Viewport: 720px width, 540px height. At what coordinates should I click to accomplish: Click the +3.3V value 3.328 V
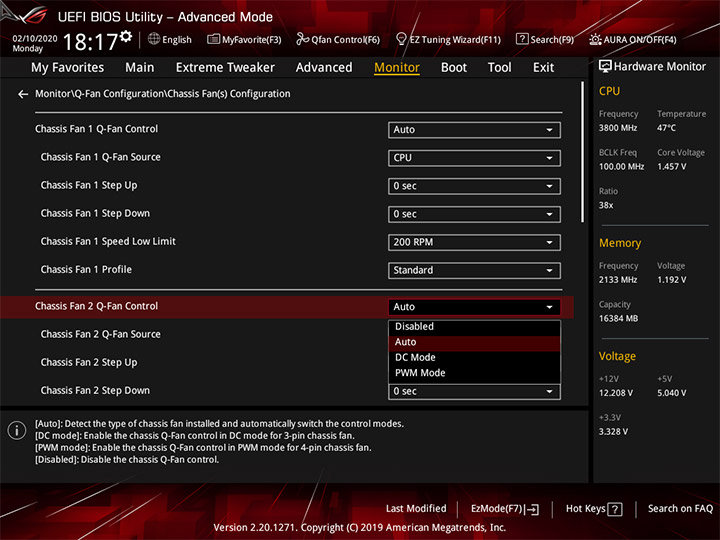tap(613, 432)
